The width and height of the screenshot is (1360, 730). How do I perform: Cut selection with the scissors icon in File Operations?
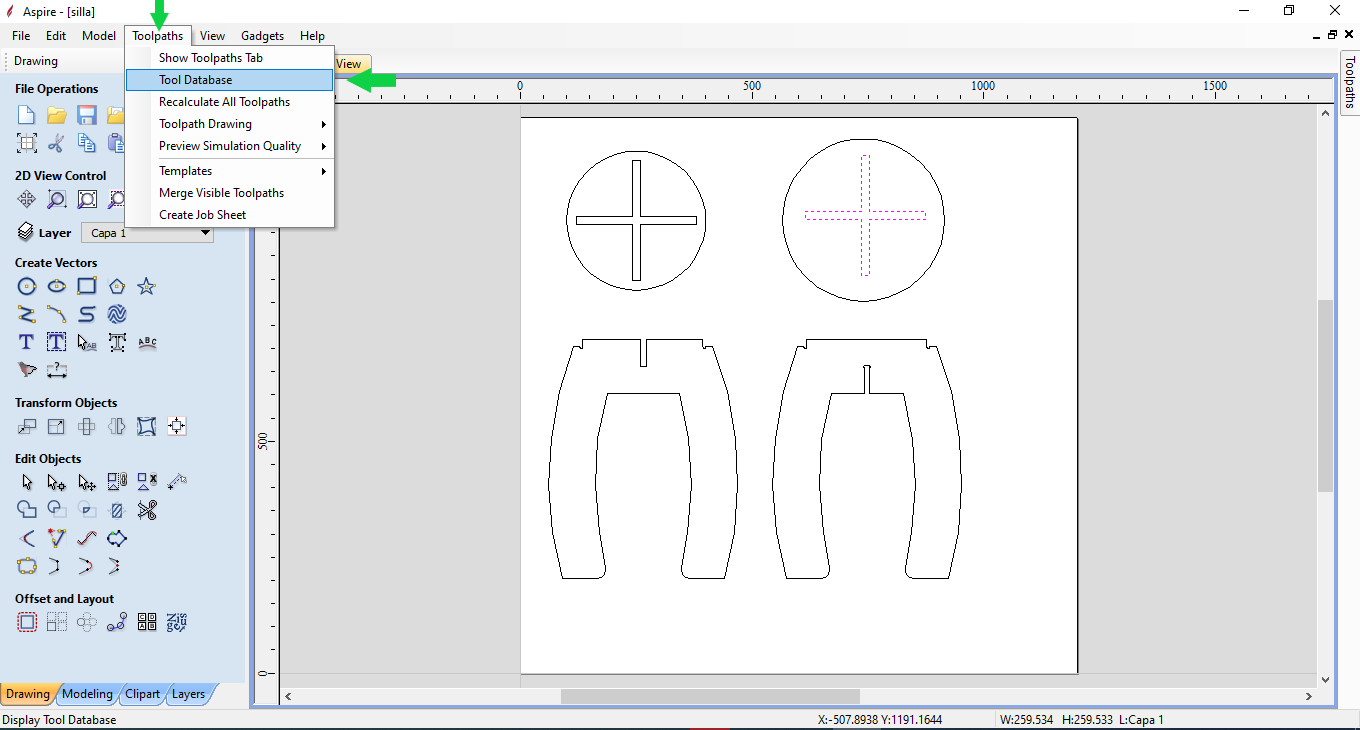click(57, 143)
